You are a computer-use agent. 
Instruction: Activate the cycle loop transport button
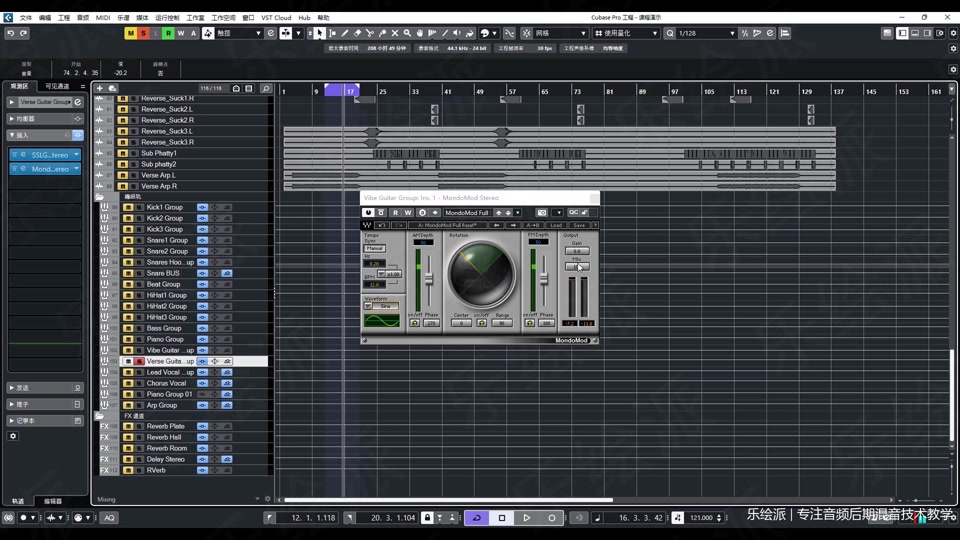point(477,518)
